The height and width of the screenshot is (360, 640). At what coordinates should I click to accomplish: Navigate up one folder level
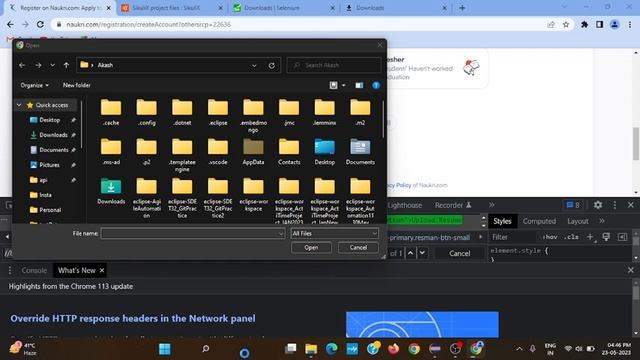point(66,65)
